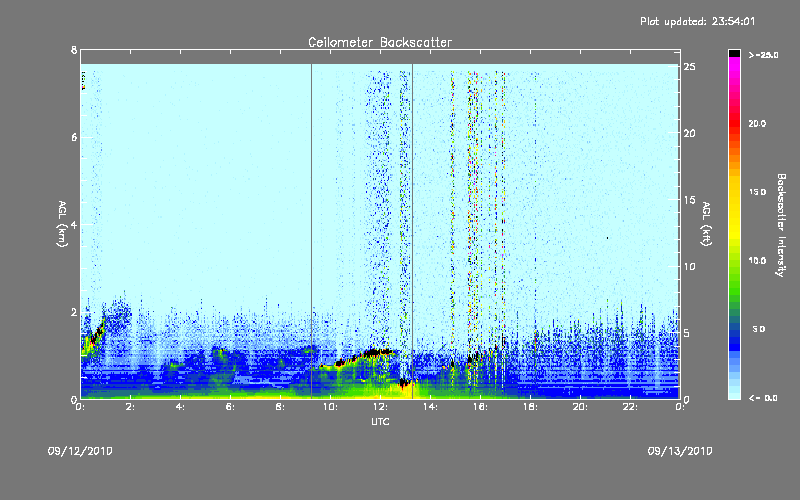Click the right 'AGL (kft)' axis label

(706, 224)
